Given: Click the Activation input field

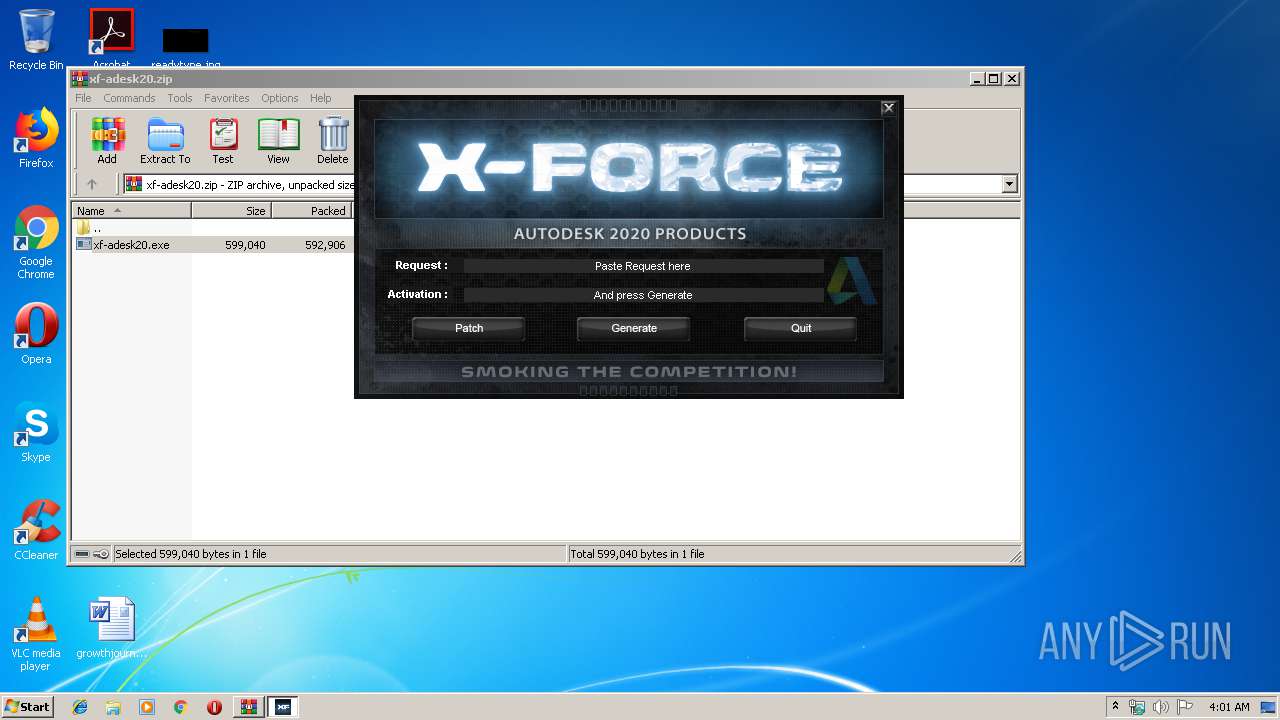Looking at the screenshot, I should [643, 295].
